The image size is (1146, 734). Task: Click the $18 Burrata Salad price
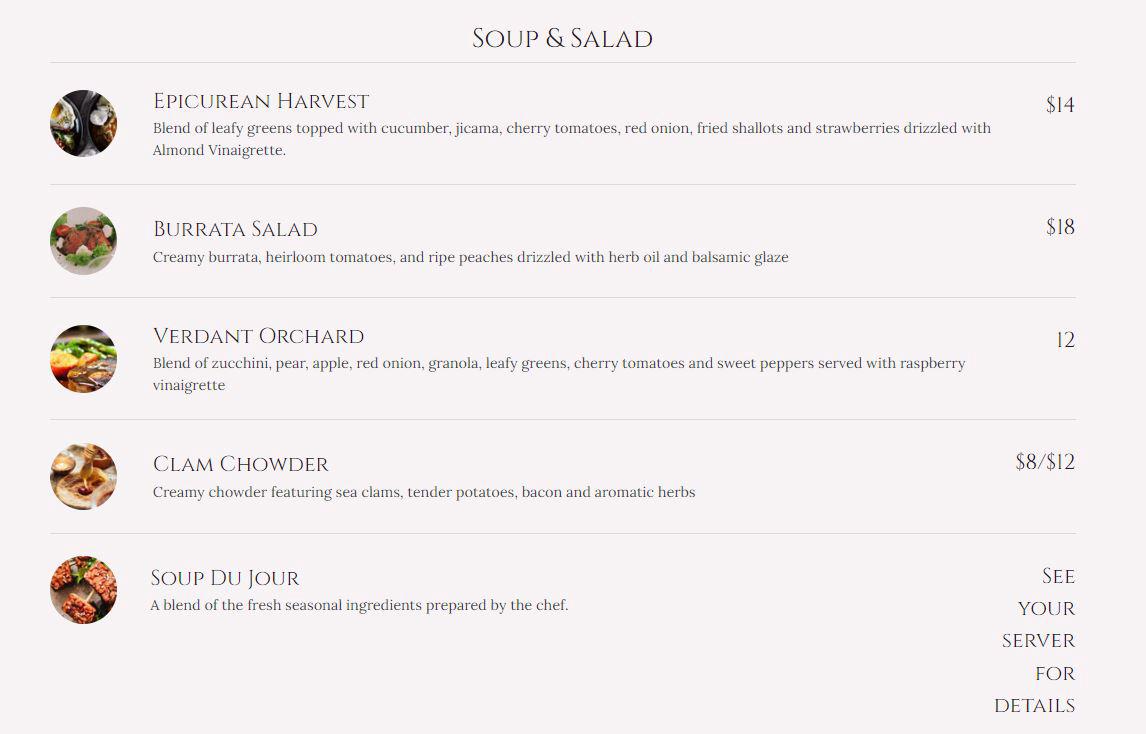1059,227
